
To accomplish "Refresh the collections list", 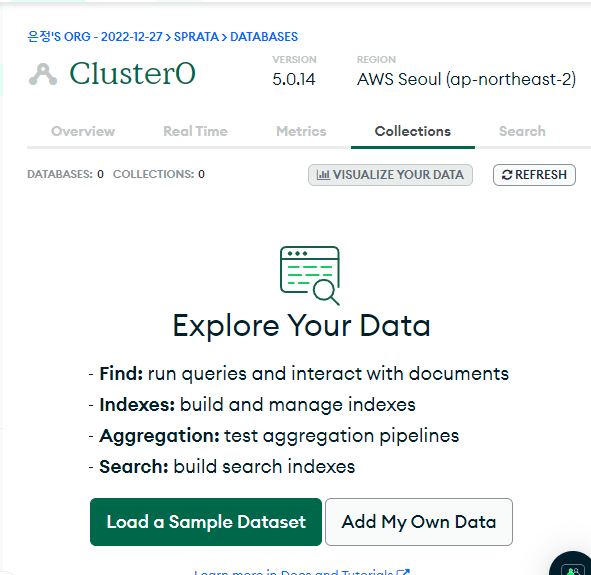I will click(534, 175).
